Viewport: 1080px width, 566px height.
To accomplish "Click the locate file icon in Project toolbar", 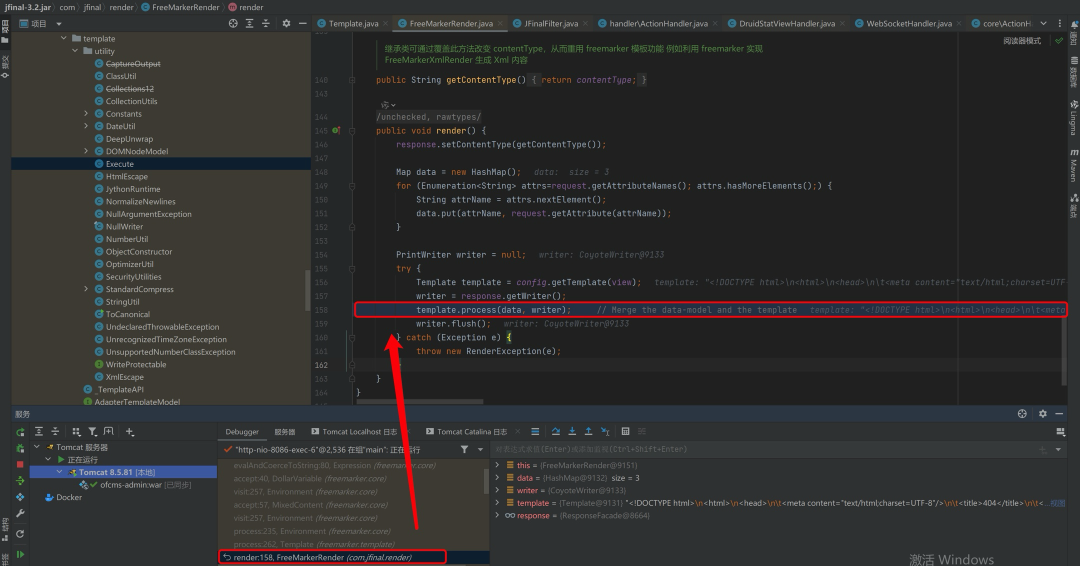I will point(233,23).
